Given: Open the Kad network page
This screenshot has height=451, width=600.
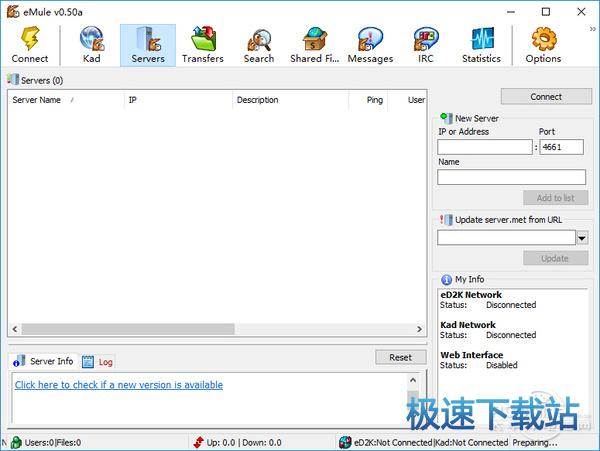Looking at the screenshot, I should click(92, 45).
